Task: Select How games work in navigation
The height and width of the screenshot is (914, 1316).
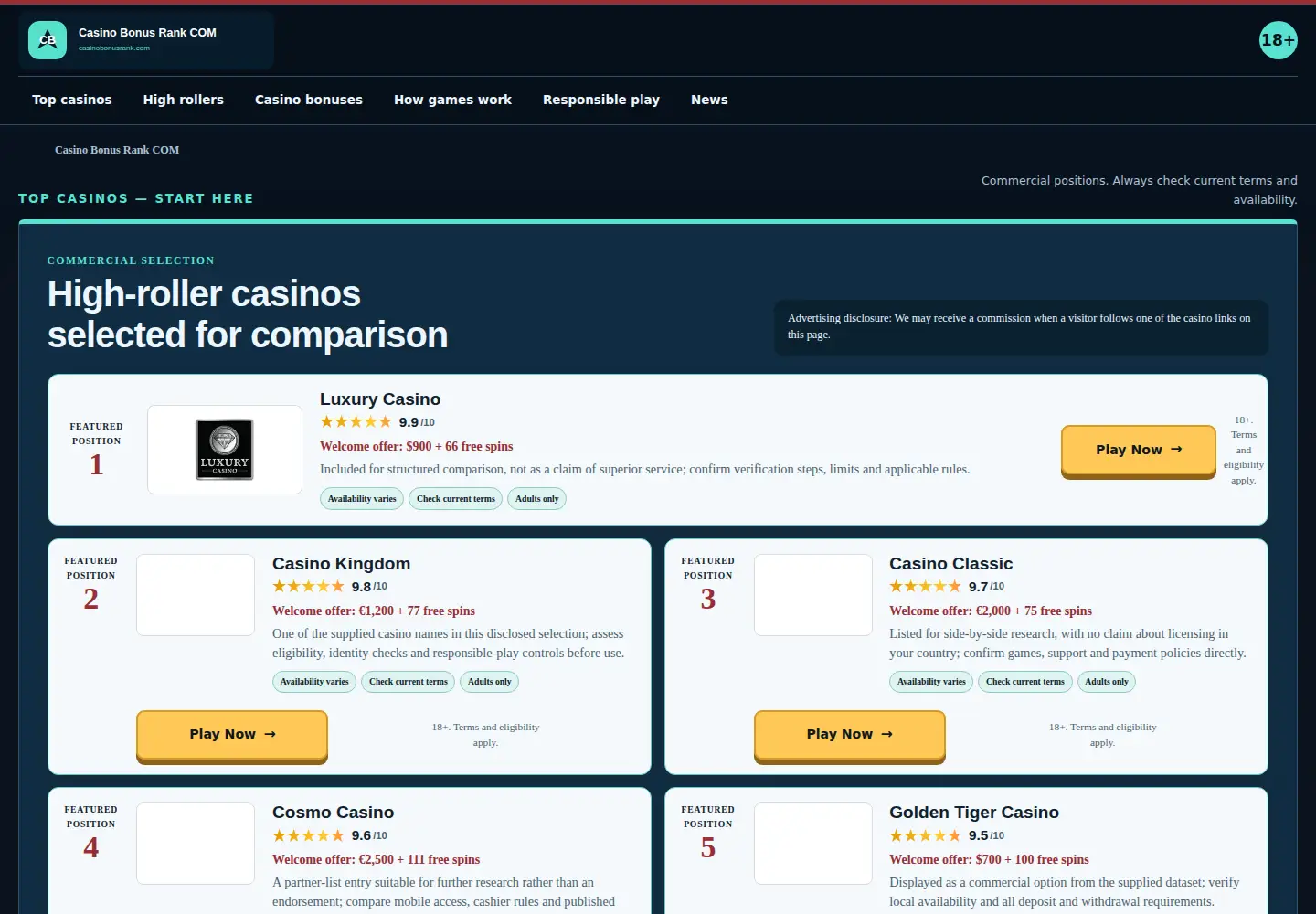Action: 452,100
